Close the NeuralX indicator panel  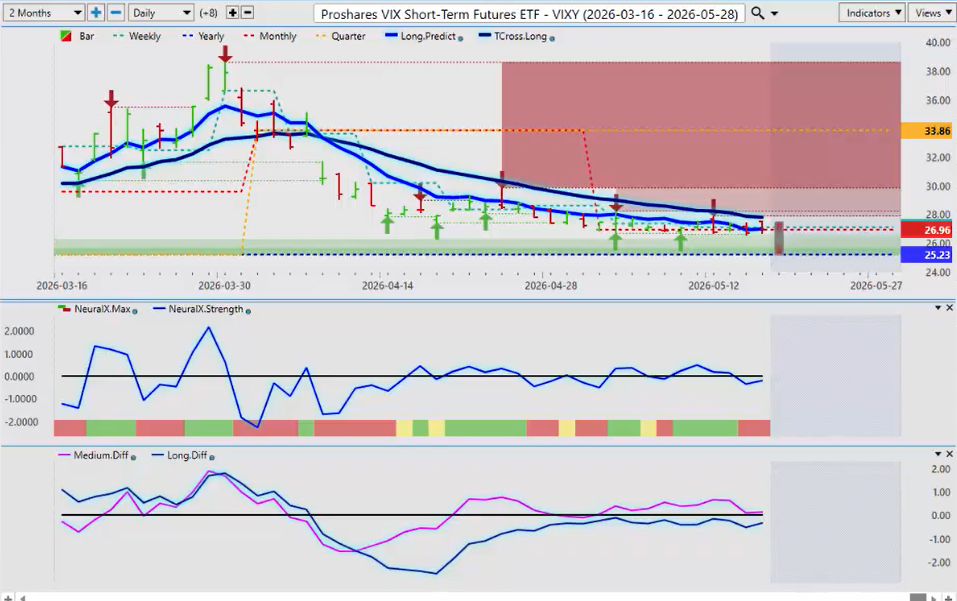tap(949, 308)
